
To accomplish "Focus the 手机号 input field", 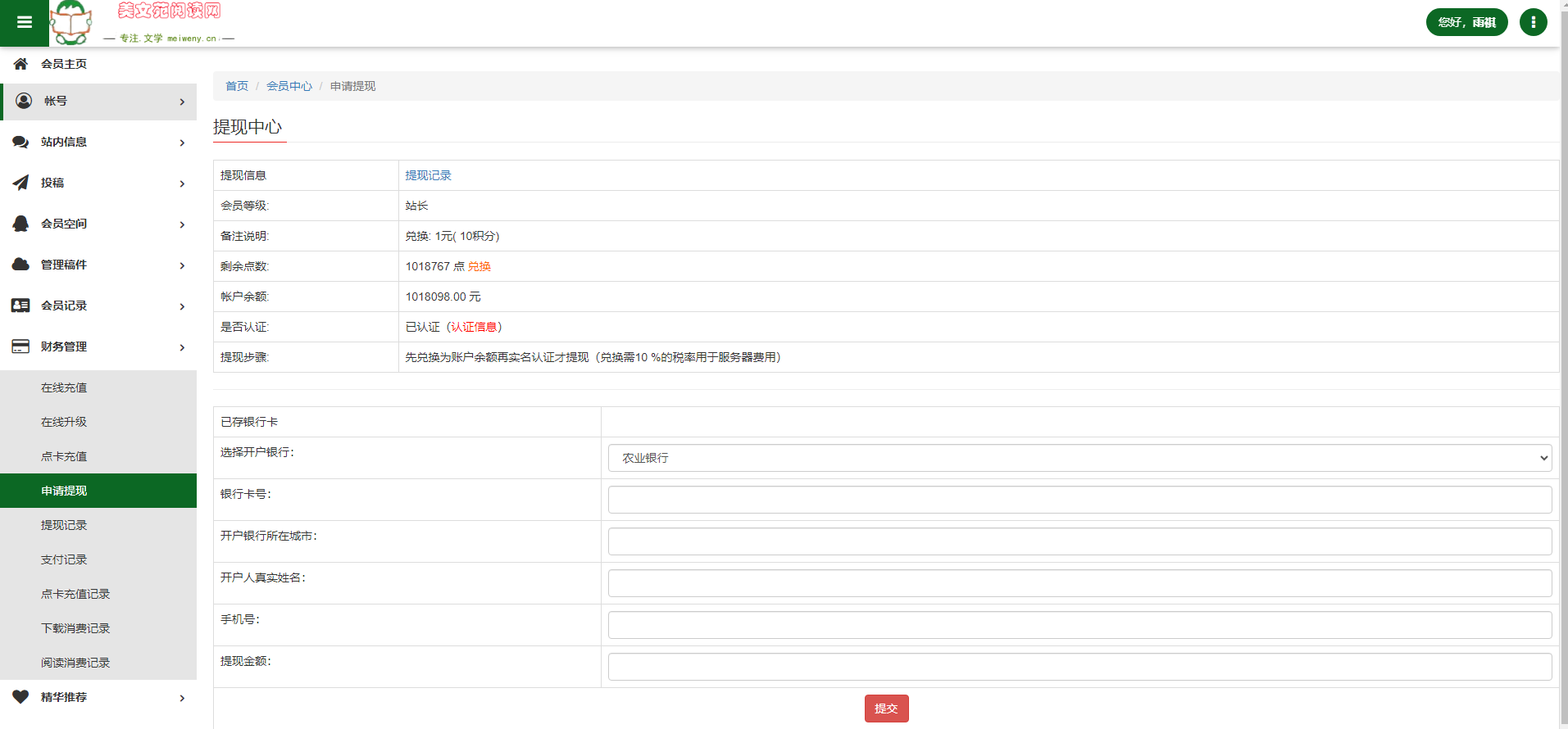I will 1079,625.
